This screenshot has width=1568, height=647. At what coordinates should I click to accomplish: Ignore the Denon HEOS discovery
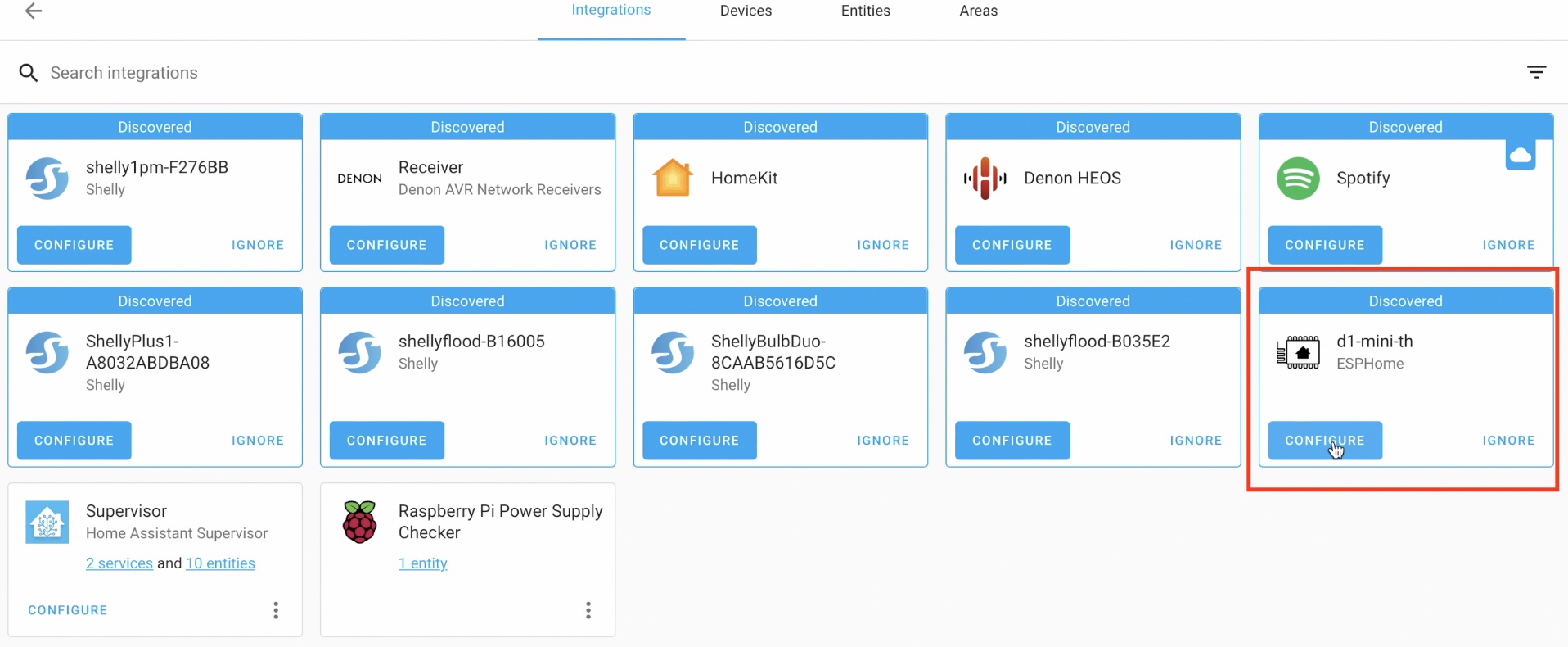tap(1196, 245)
